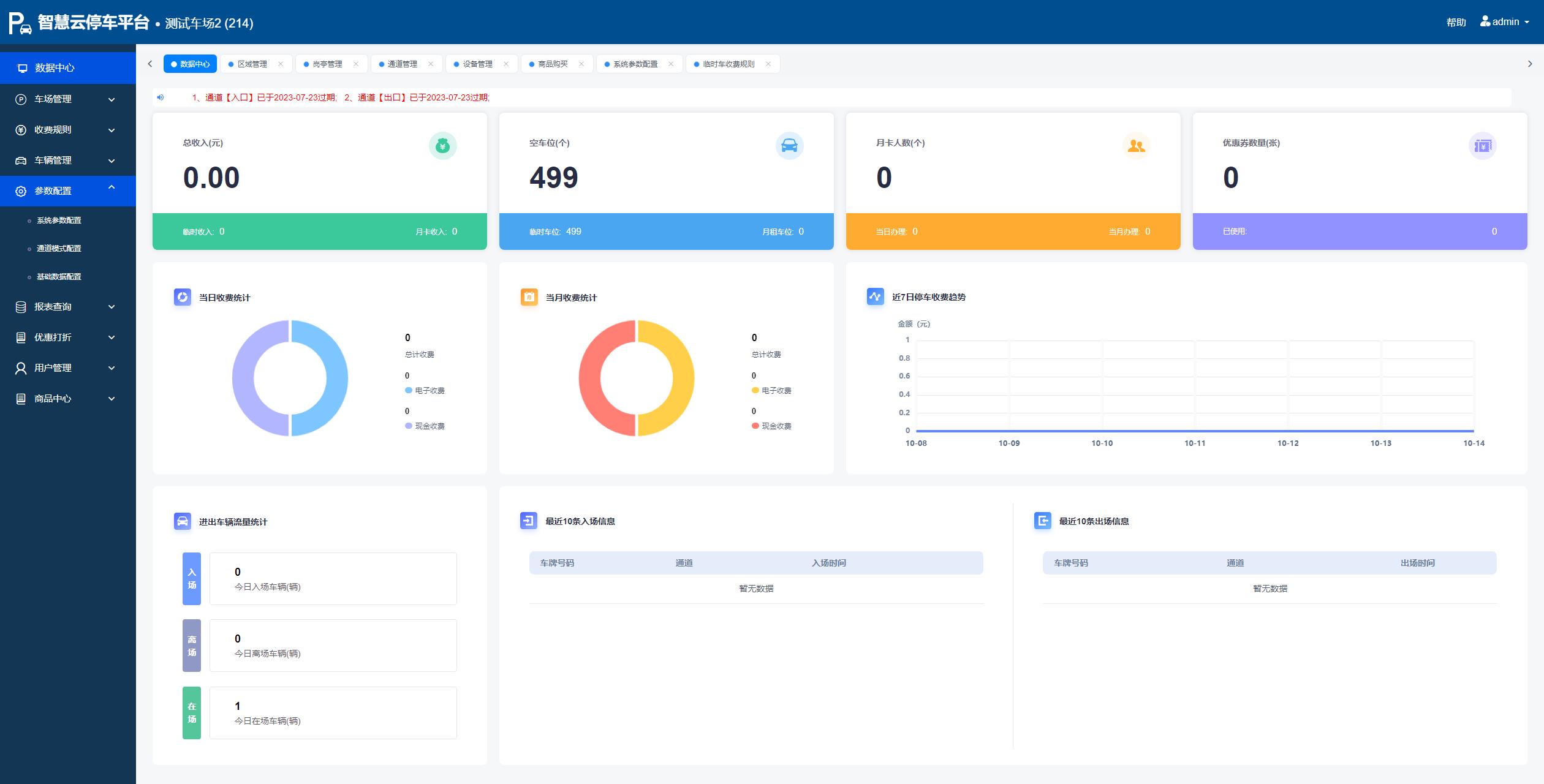Click the monthly card users icon
1544x784 pixels.
pyautogui.click(x=1136, y=146)
